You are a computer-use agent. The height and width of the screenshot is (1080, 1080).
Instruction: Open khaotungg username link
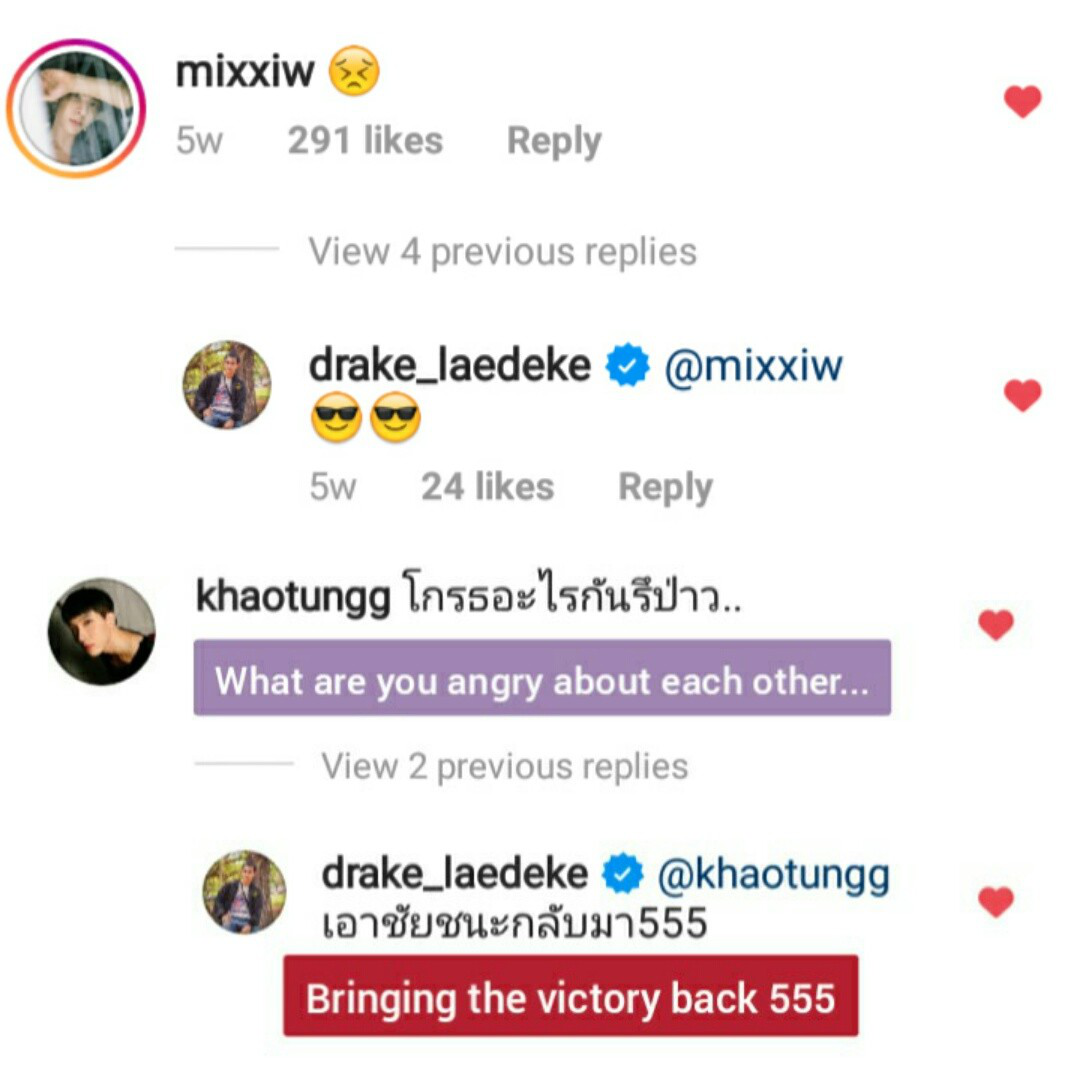pyautogui.click(x=293, y=596)
